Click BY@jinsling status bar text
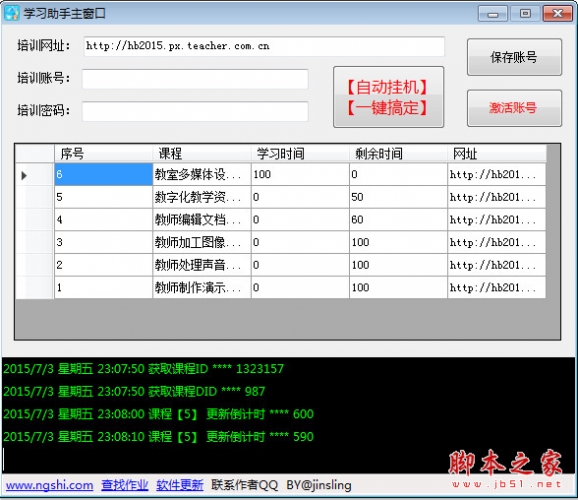The width and height of the screenshot is (578, 500). point(319,485)
